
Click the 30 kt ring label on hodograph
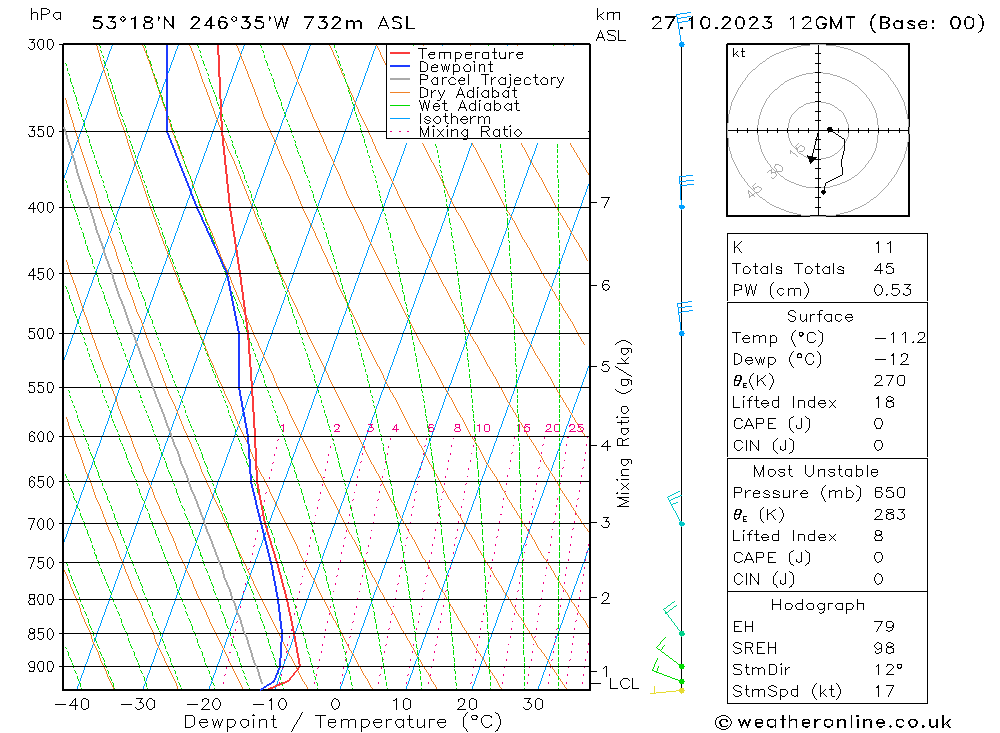776,172
